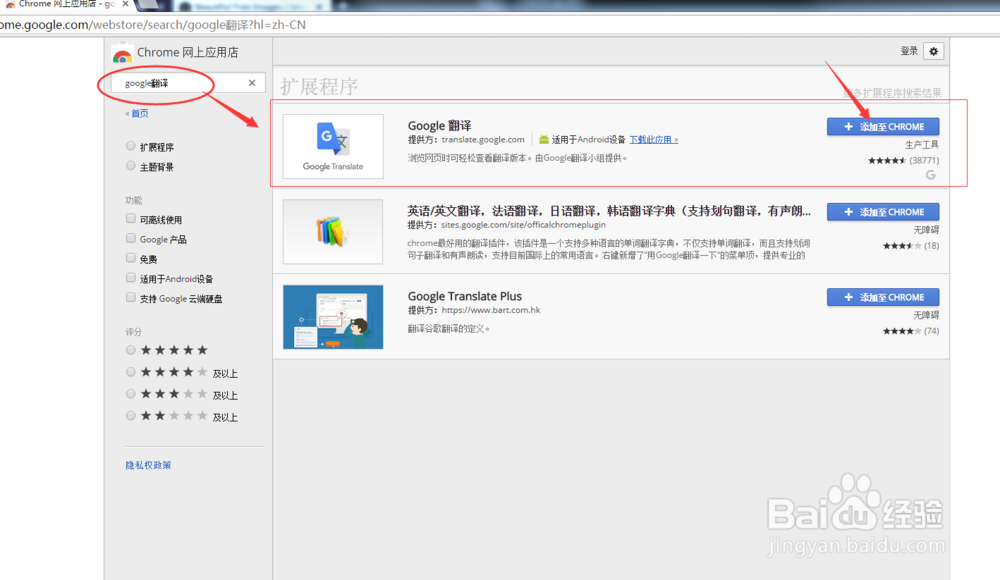
Task: Click the small Google G badge icon
Action: point(930,175)
